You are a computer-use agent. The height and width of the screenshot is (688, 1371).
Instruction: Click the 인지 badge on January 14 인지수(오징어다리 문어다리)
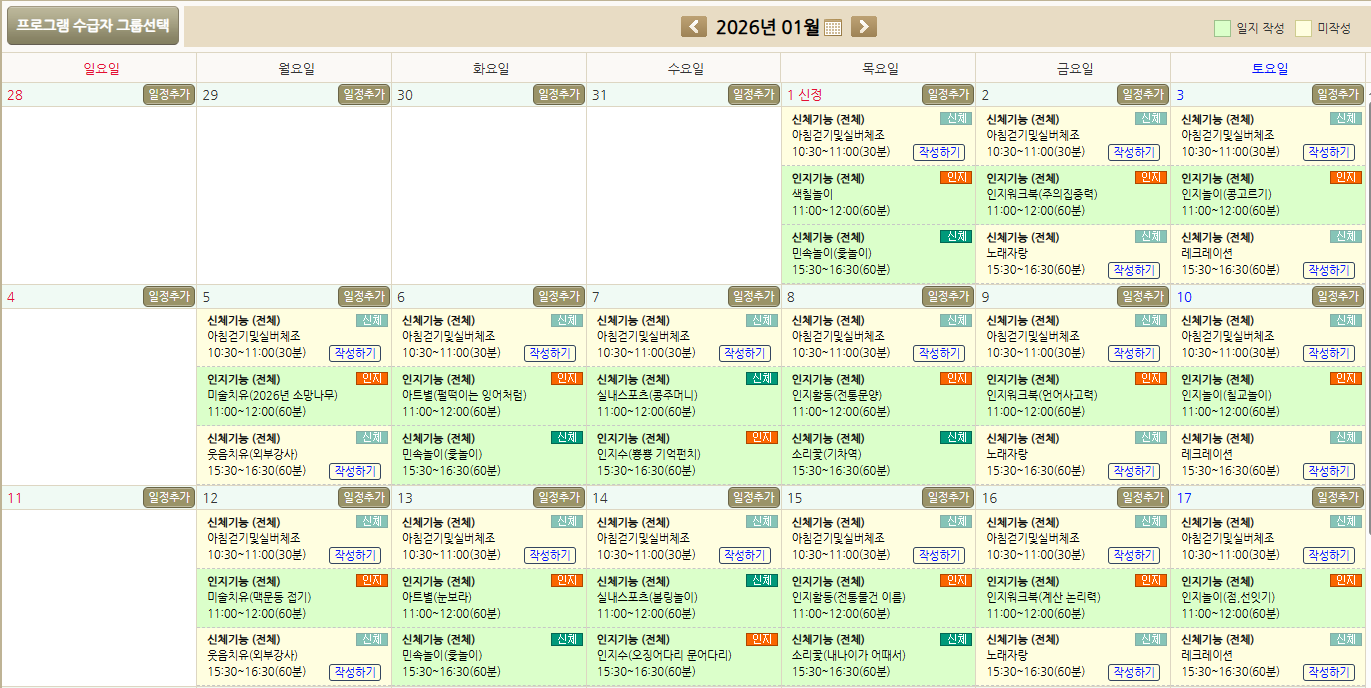[x=761, y=640]
